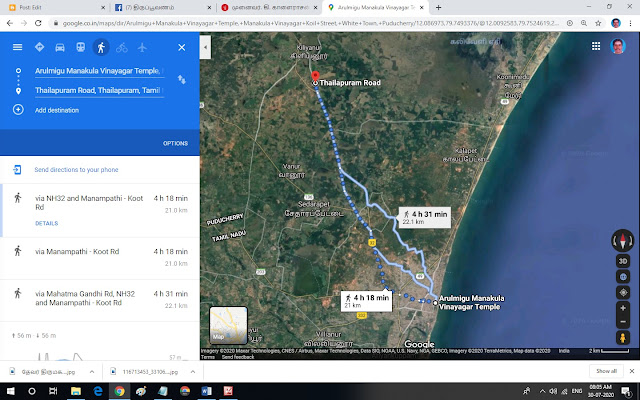640x400 pixels.
Task: Zoom in on the map
Action: (623, 308)
